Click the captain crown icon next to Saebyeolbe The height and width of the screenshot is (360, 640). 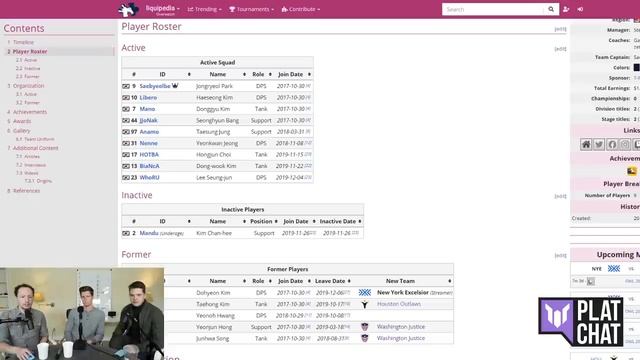point(175,86)
